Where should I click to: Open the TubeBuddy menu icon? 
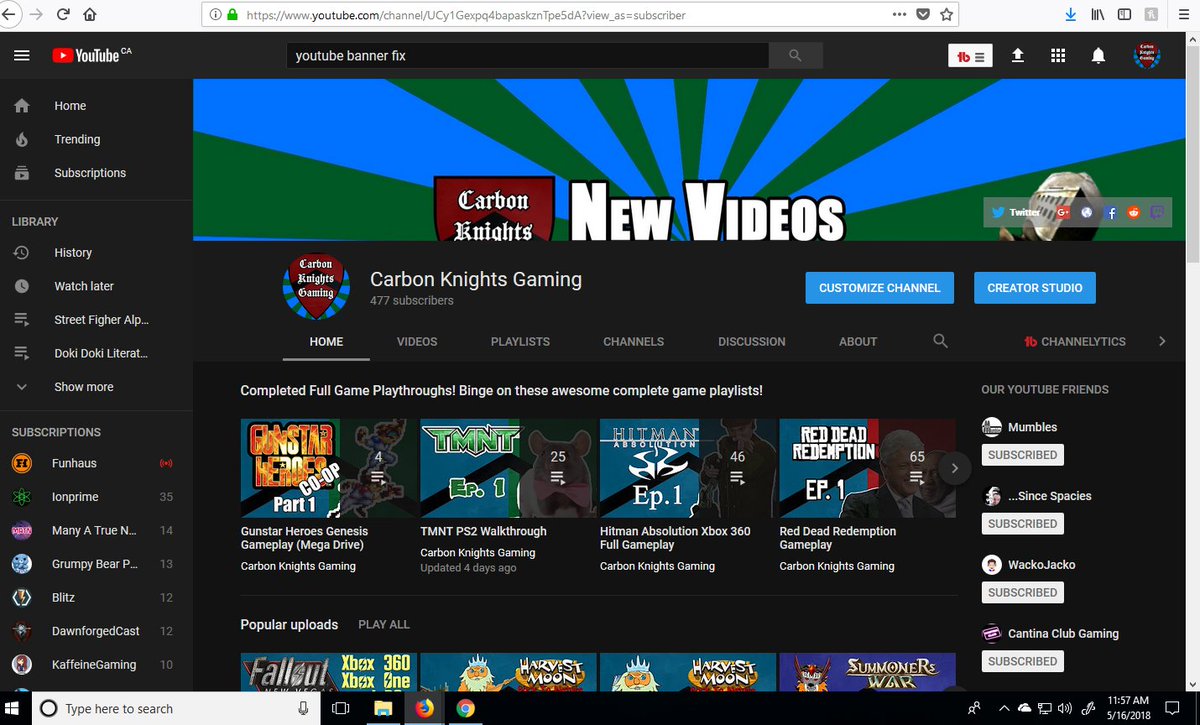(971, 56)
